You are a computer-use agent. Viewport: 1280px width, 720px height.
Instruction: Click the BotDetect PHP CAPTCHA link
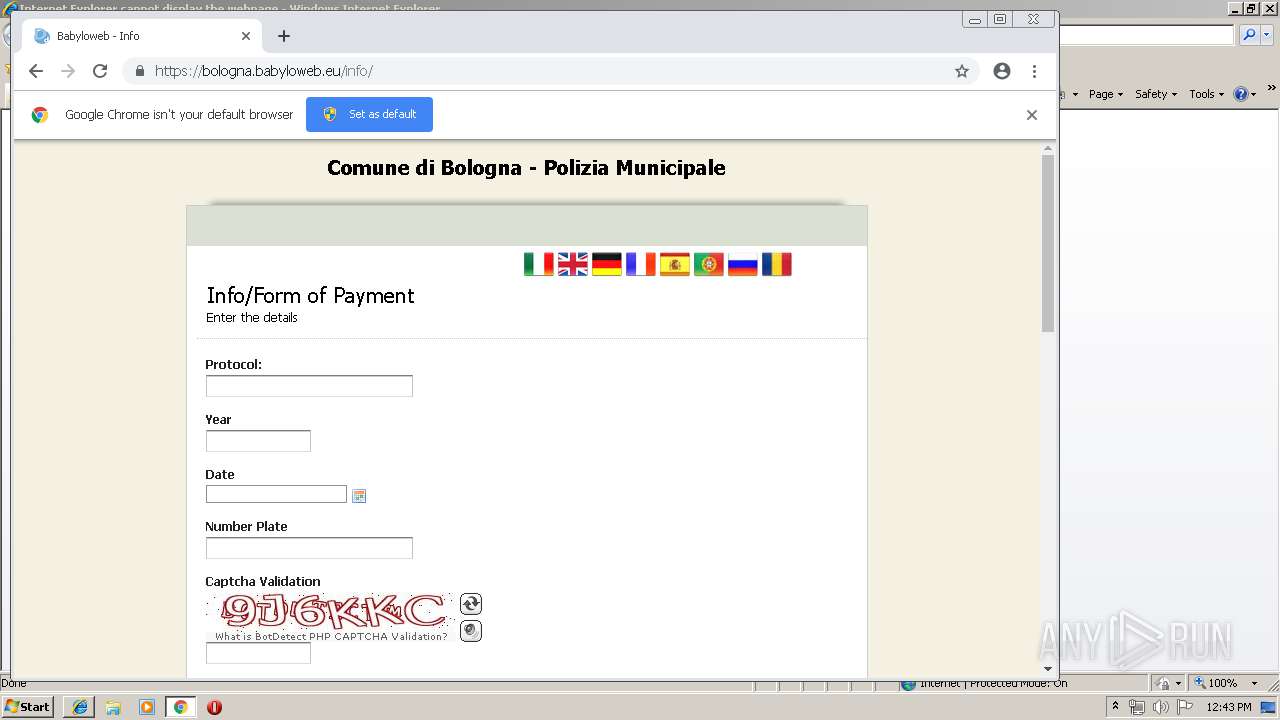coord(331,637)
